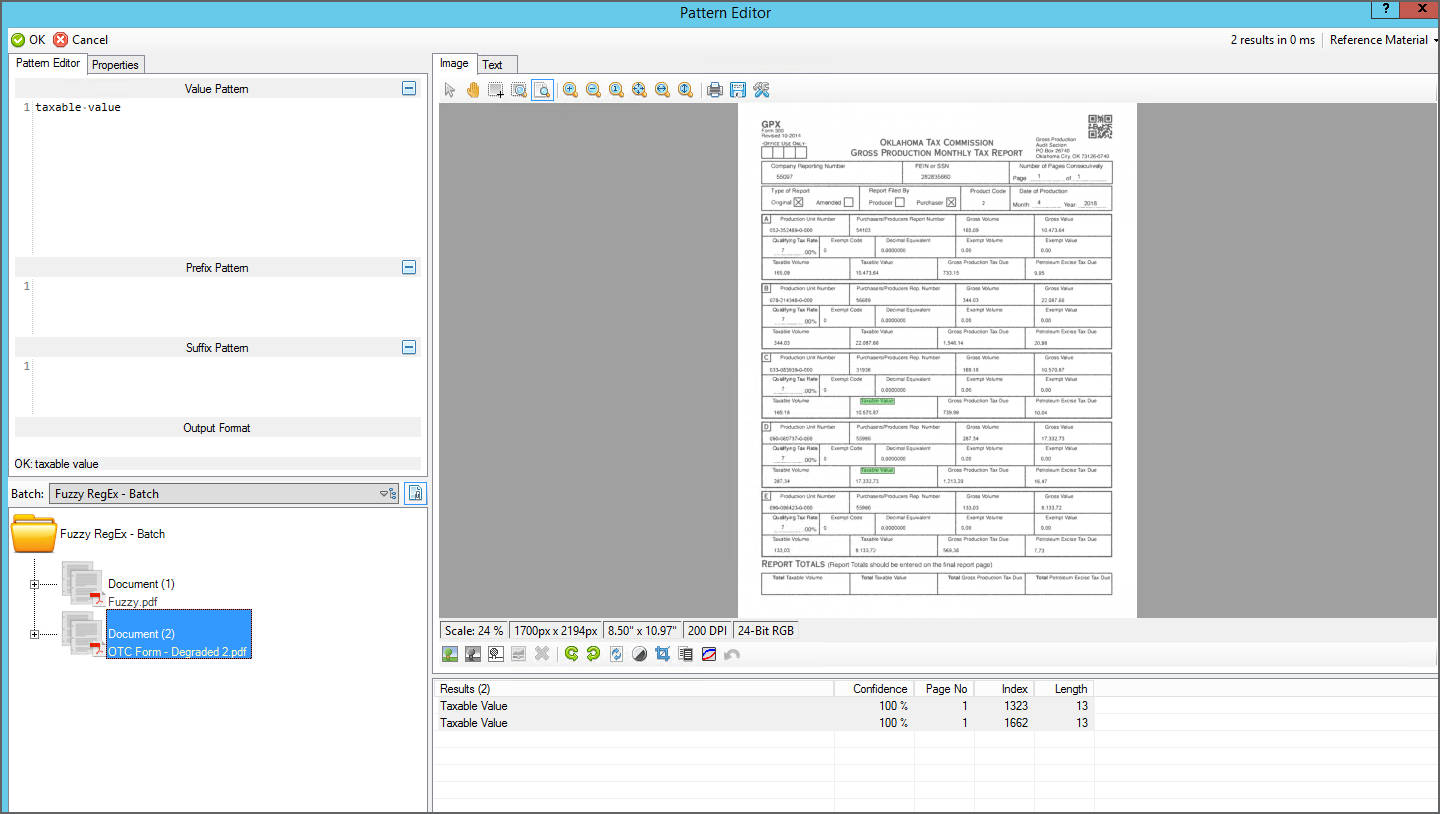The width and height of the screenshot is (1440, 814).
Task: Switch to the Properties tab
Action: pos(115,65)
